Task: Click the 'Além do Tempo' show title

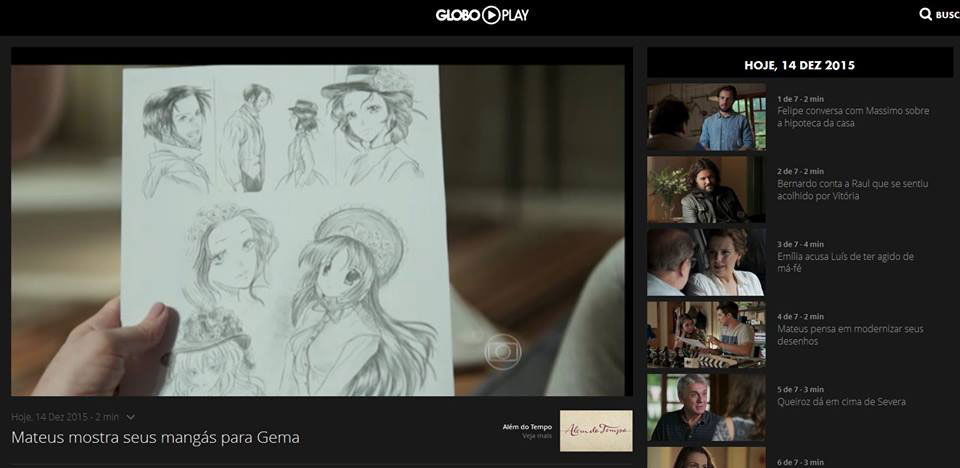Action: pos(527,427)
